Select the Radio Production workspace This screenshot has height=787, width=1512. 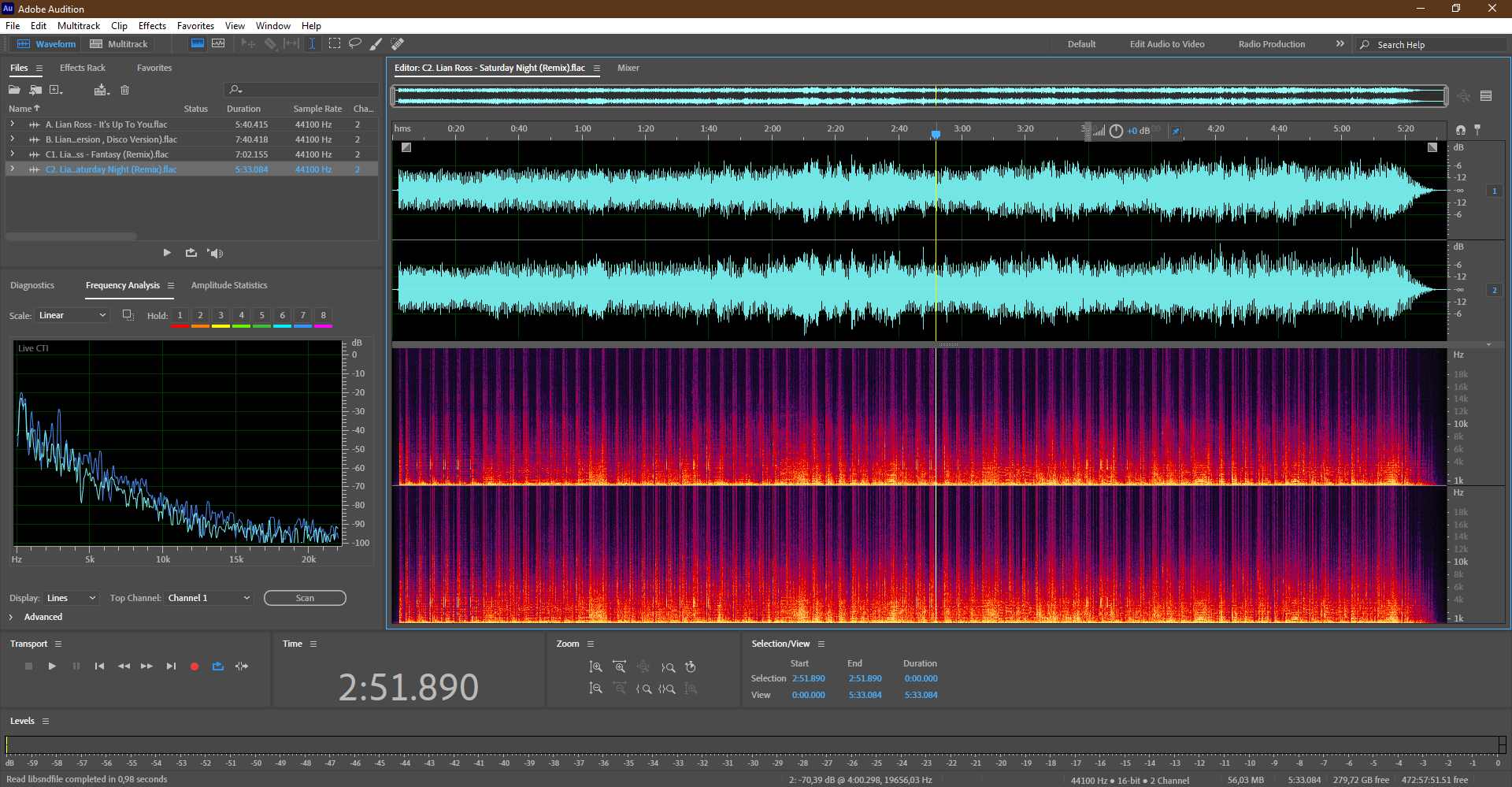click(1271, 44)
